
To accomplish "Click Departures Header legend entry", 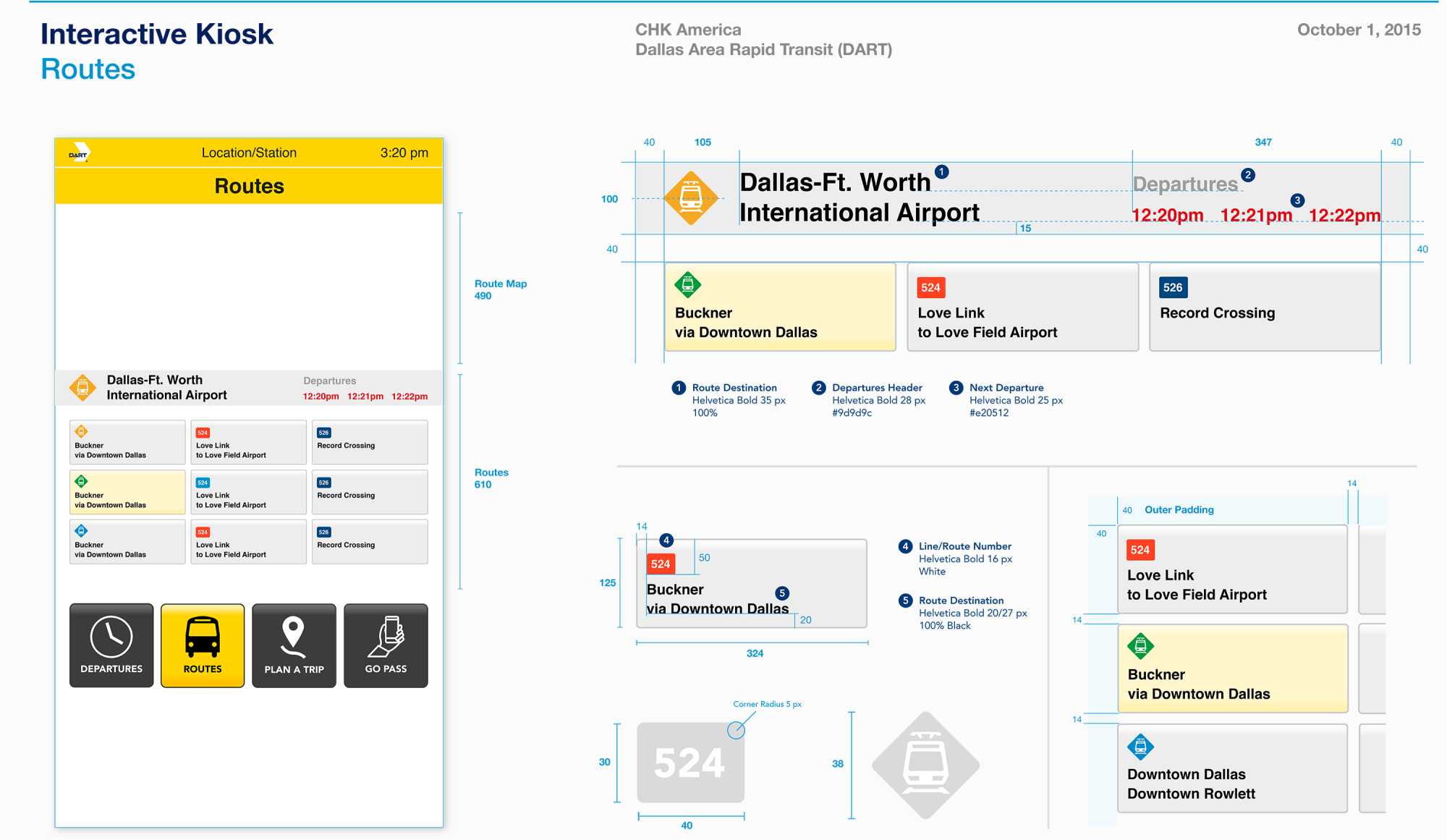I will 869,400.
